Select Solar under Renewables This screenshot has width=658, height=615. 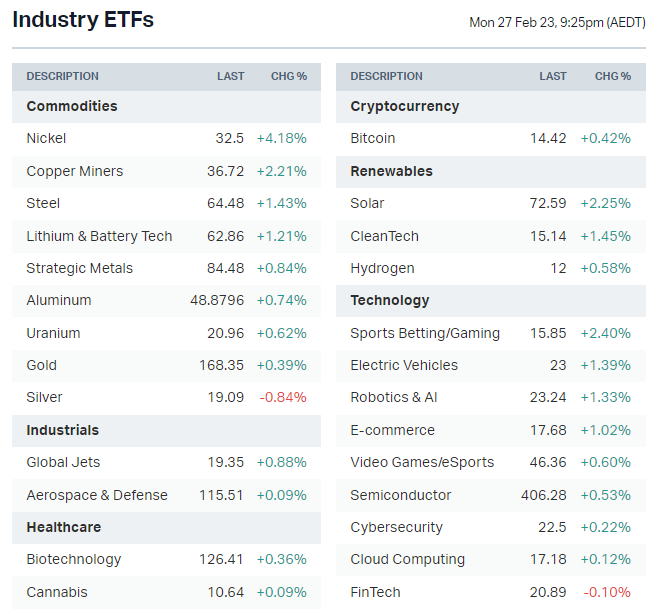coord(368,203)
